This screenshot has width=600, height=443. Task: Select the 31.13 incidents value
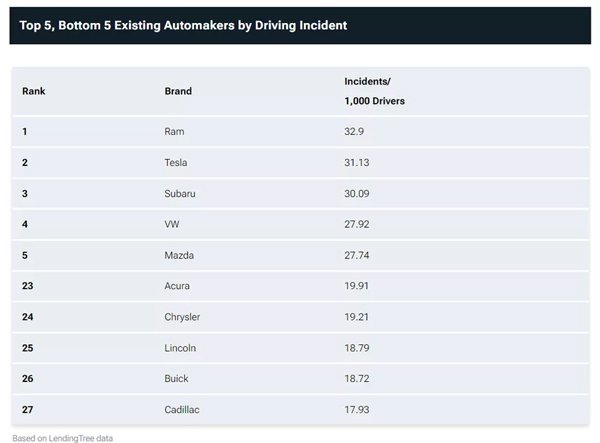coord(357,163)
